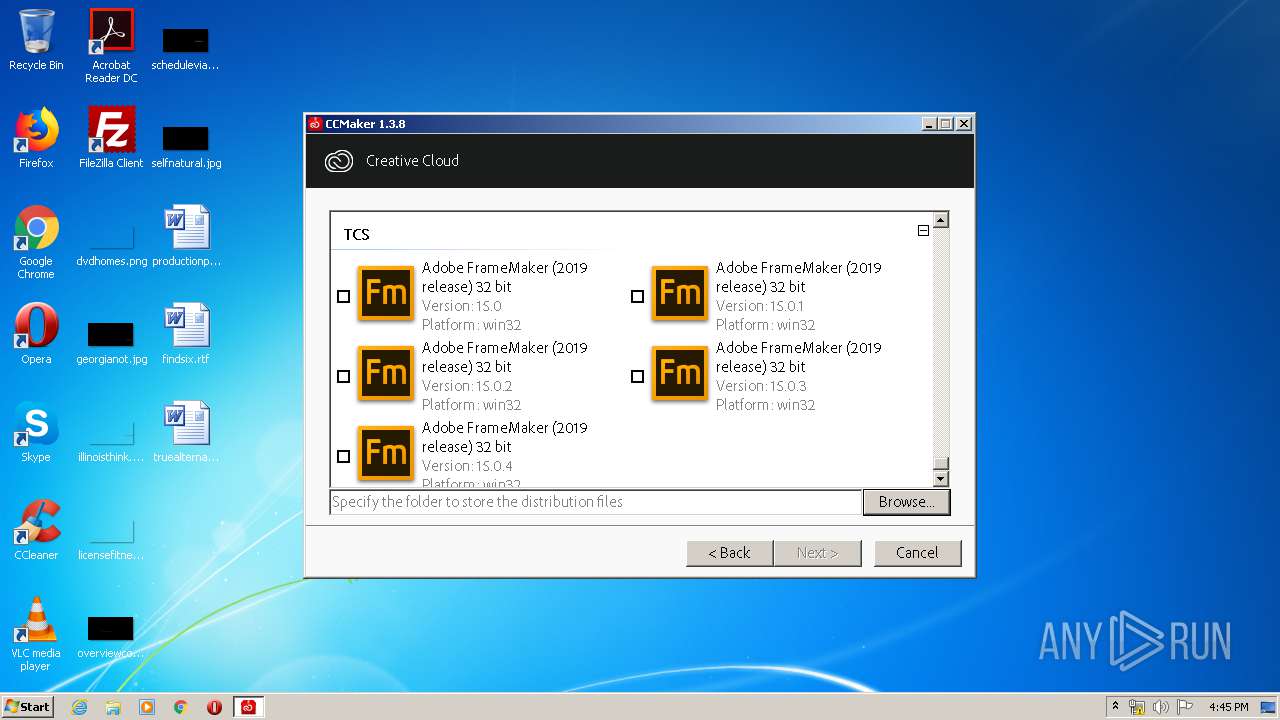Select productionp... Word document on desktop

tap(186, 236)
